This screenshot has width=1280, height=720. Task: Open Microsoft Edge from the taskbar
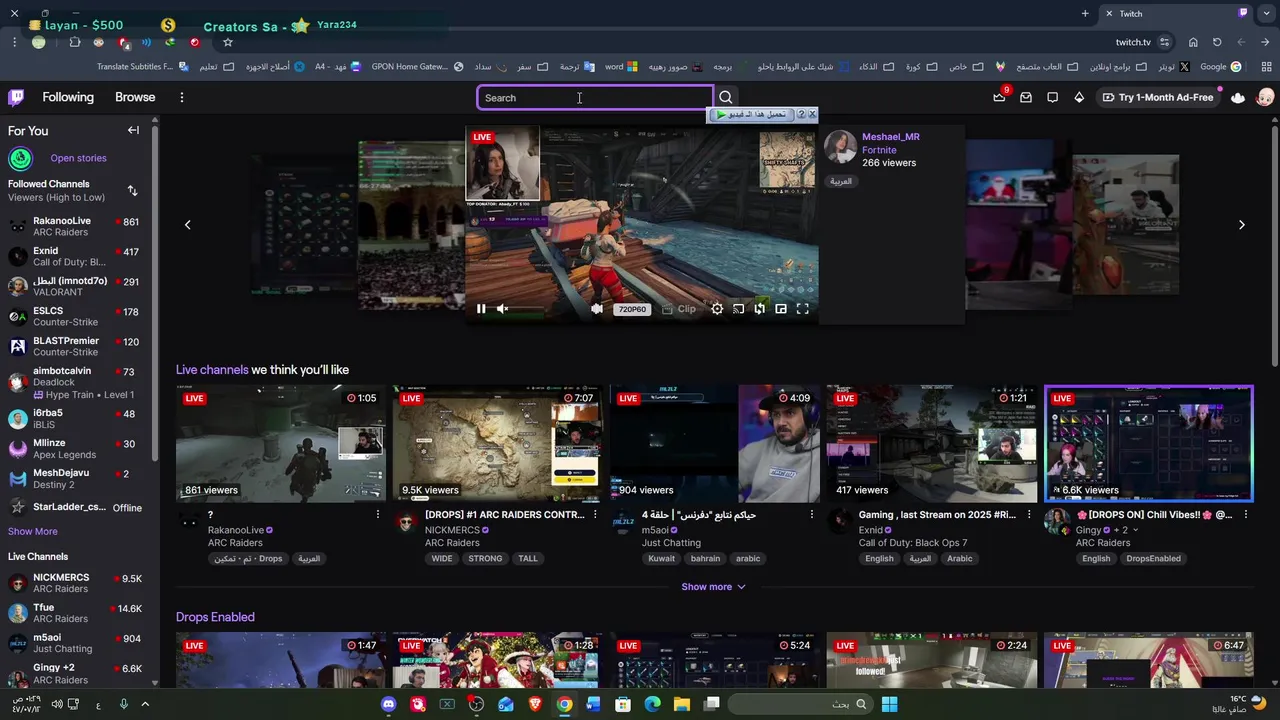pos(653,704)
